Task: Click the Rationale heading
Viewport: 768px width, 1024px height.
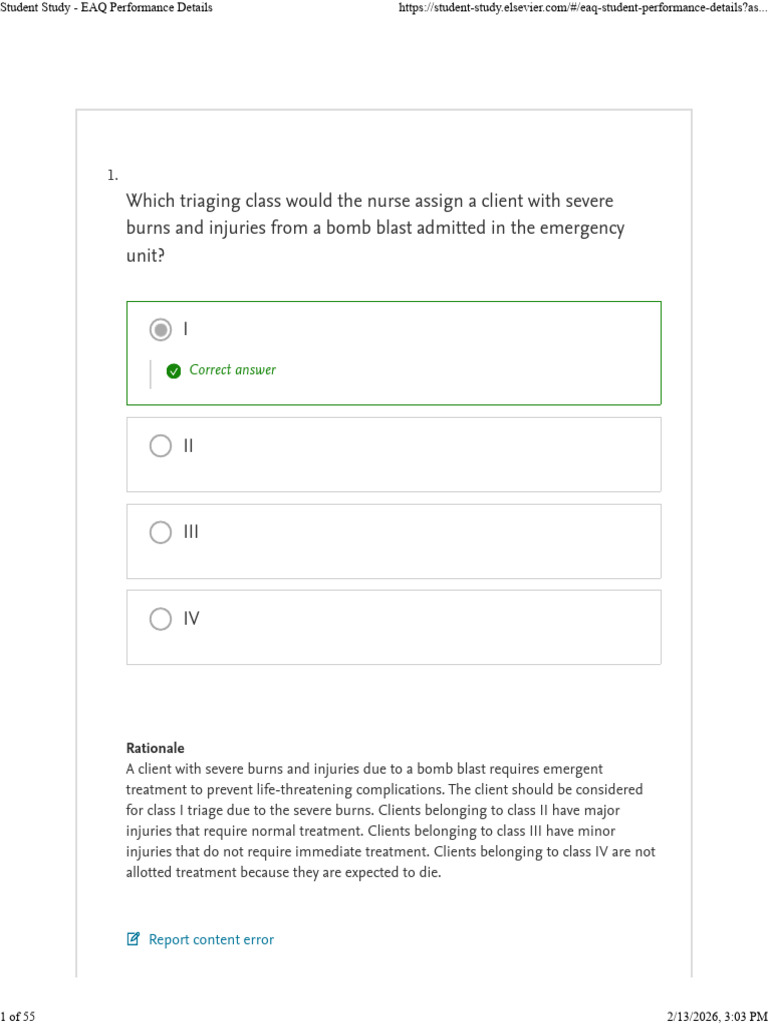Action: (x=155, y=748)
